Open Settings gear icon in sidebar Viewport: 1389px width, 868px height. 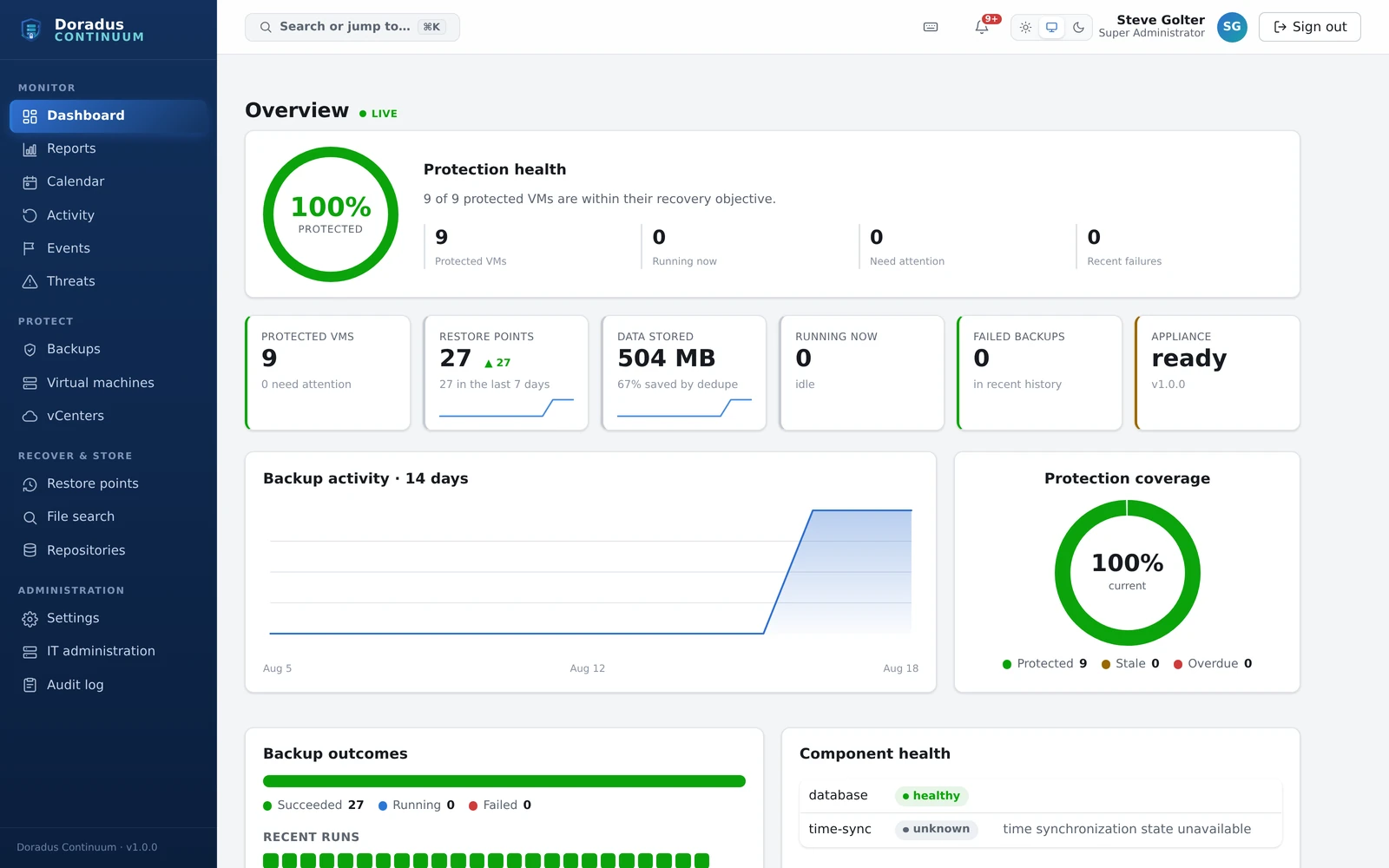click(30, 618)
